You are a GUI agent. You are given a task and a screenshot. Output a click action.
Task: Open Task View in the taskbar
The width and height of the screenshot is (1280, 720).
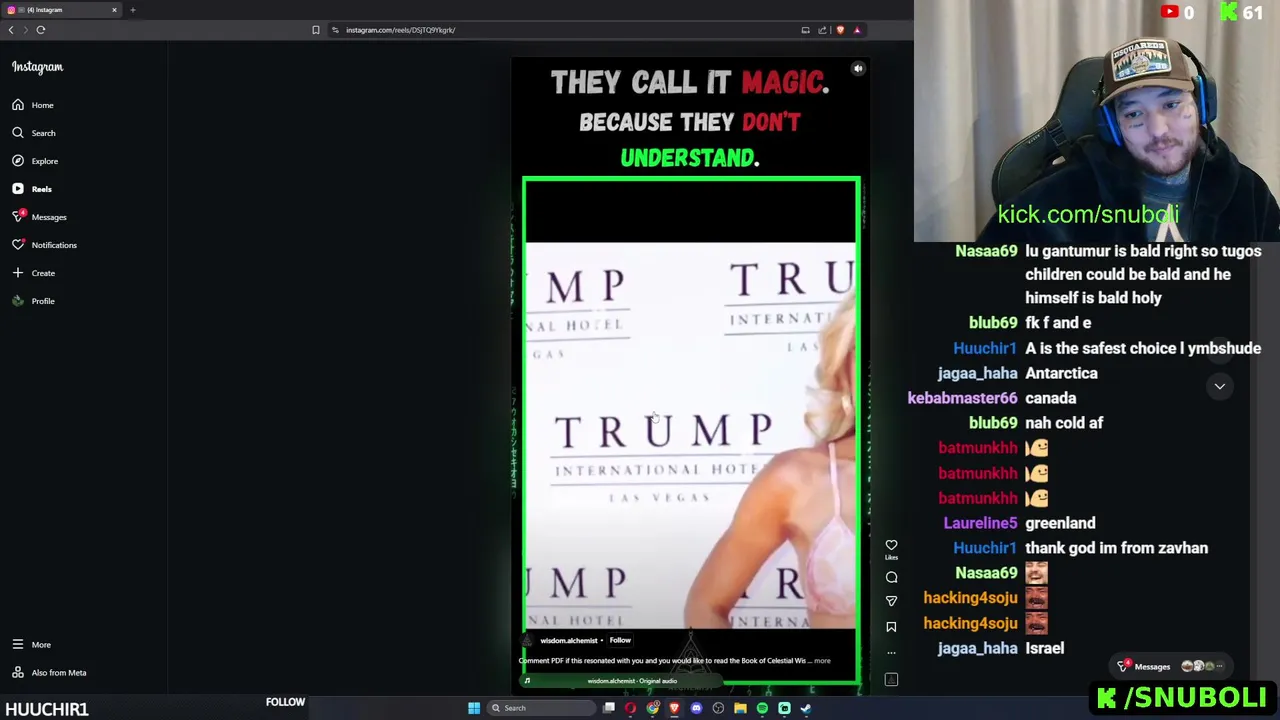point(609,708)
